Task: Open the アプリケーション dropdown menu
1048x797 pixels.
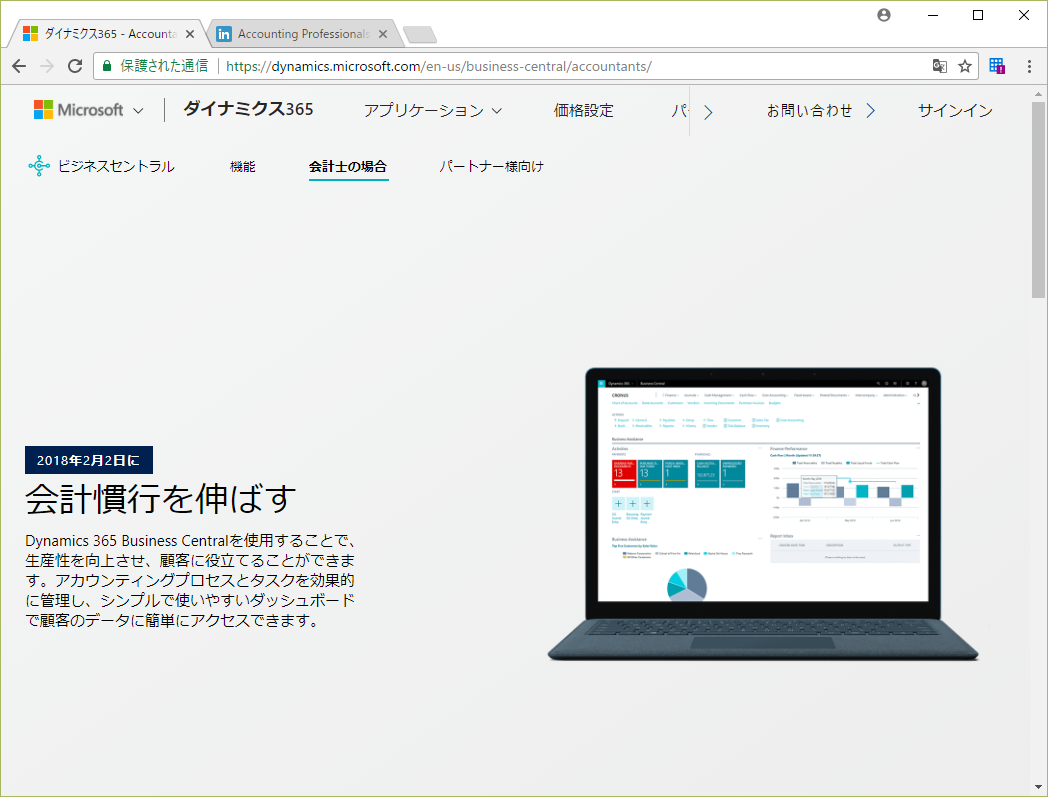Action: pyautogui.click(x=432, y=110)
